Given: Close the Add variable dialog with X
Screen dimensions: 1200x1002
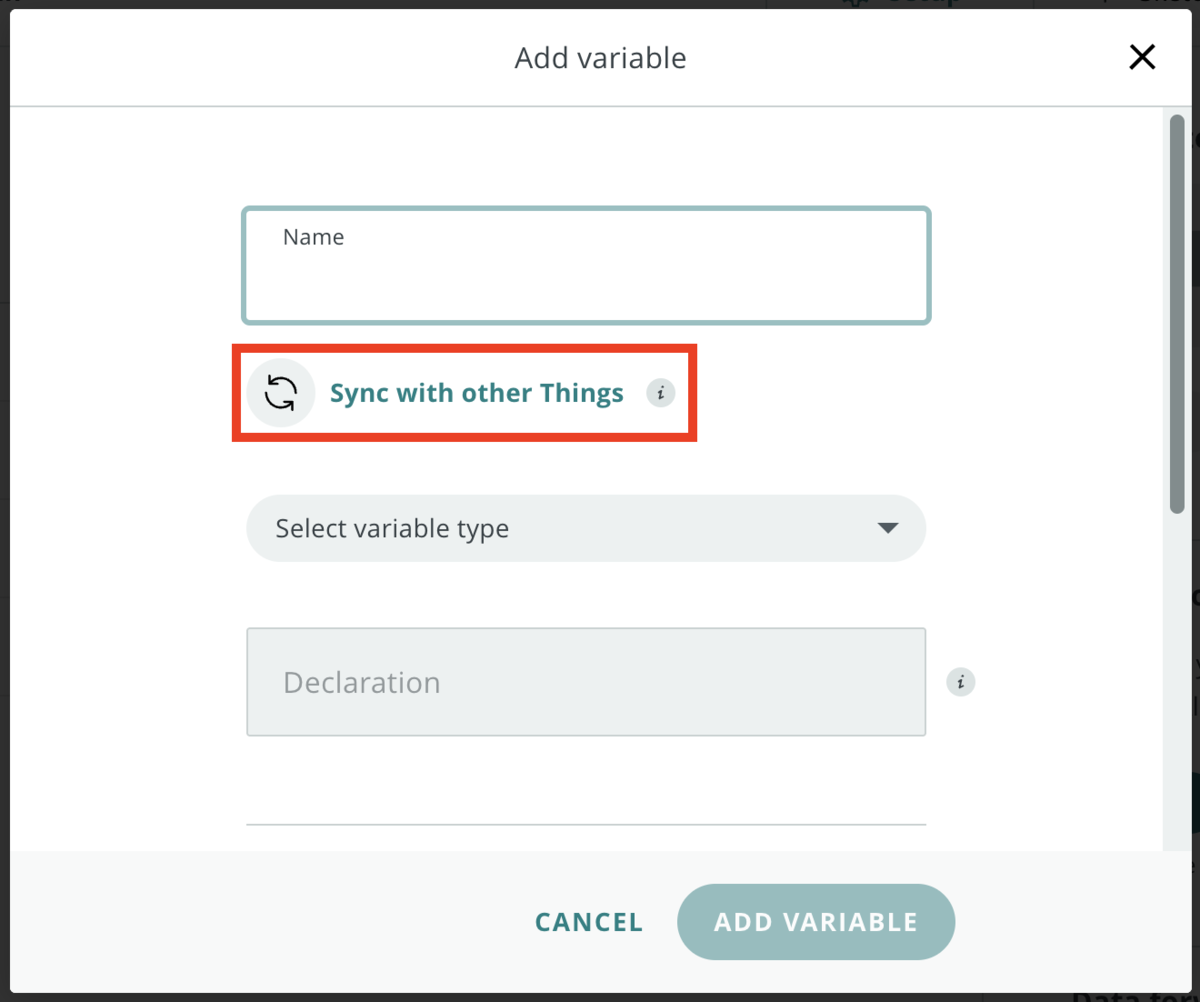Looking at the screenshot, I should pyautogui.click(x=1142, y=57).
